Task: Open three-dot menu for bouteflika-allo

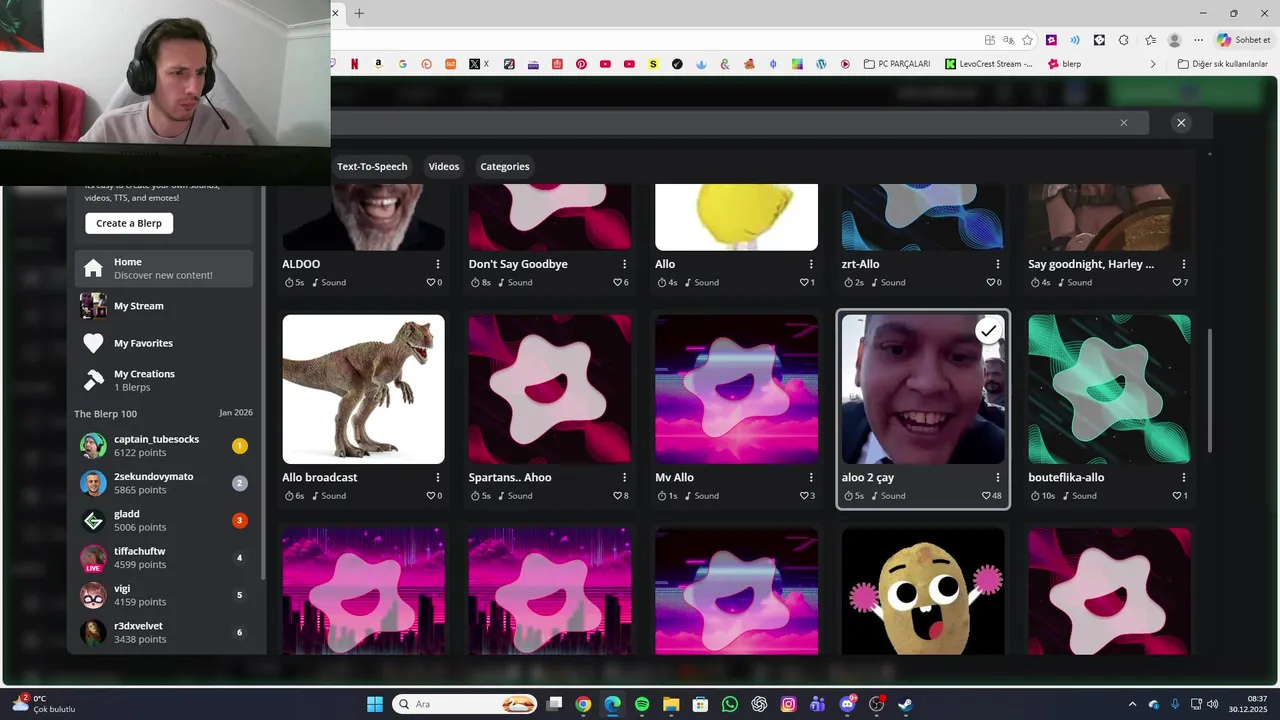Action: coord(1184,477)
